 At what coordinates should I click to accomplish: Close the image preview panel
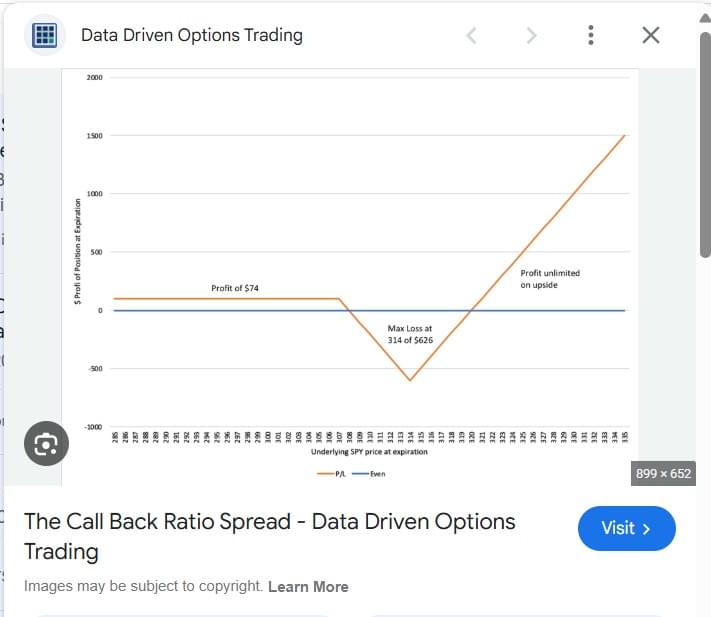pyautogui.click(x=651, y=35)
